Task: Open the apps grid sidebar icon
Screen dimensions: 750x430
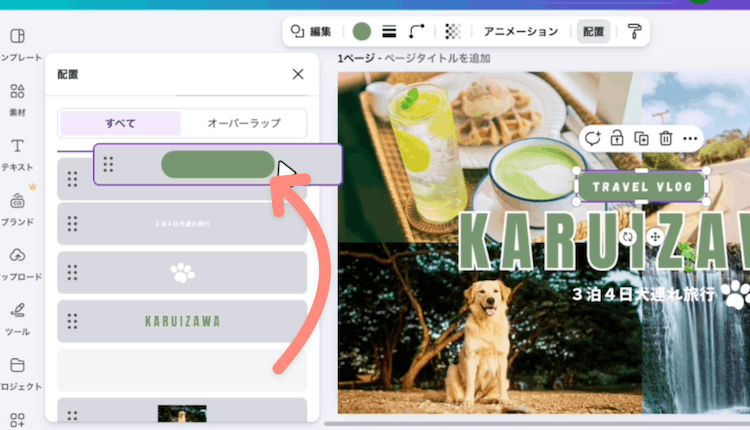Action: click(x=18, y=420)
